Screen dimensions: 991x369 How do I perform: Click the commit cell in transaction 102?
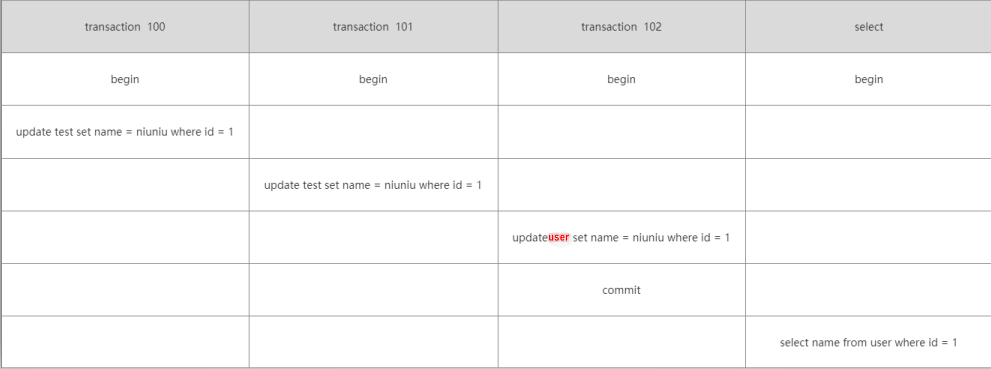click(x=621, y=290)
